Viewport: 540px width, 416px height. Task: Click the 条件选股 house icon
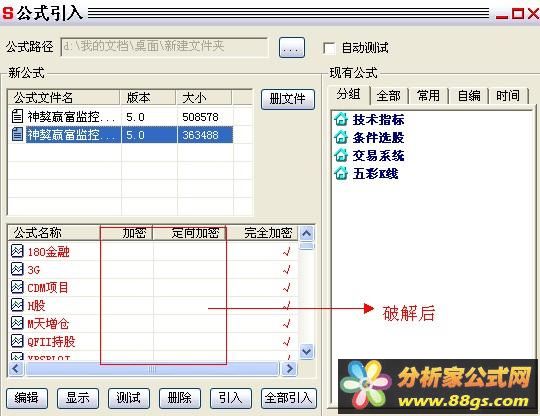pyautogui.click(x=341, y=137)
